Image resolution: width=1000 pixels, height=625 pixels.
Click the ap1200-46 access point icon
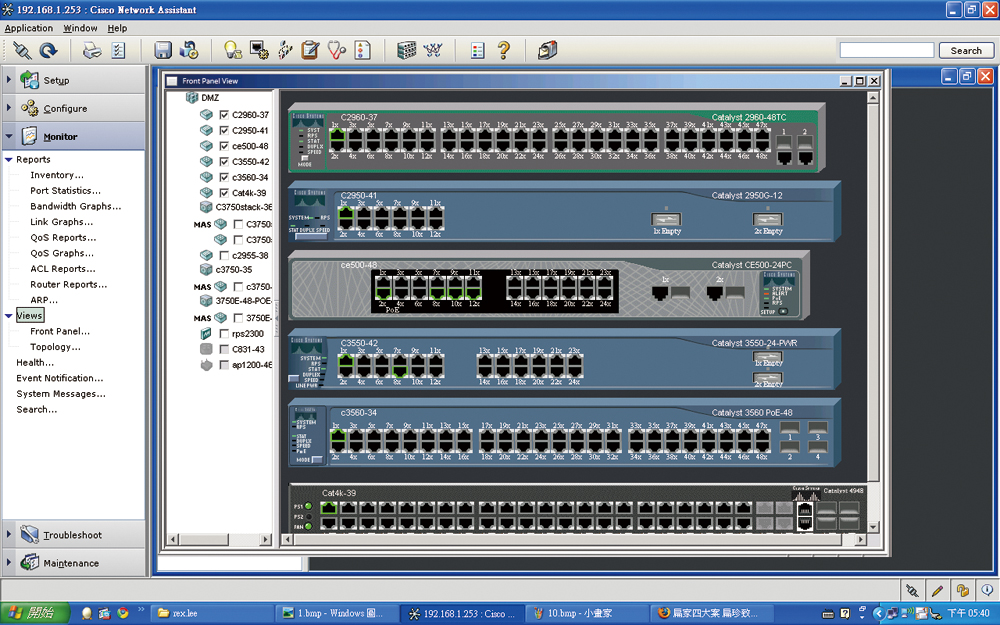pyautogui.click(x=206, y=365)
